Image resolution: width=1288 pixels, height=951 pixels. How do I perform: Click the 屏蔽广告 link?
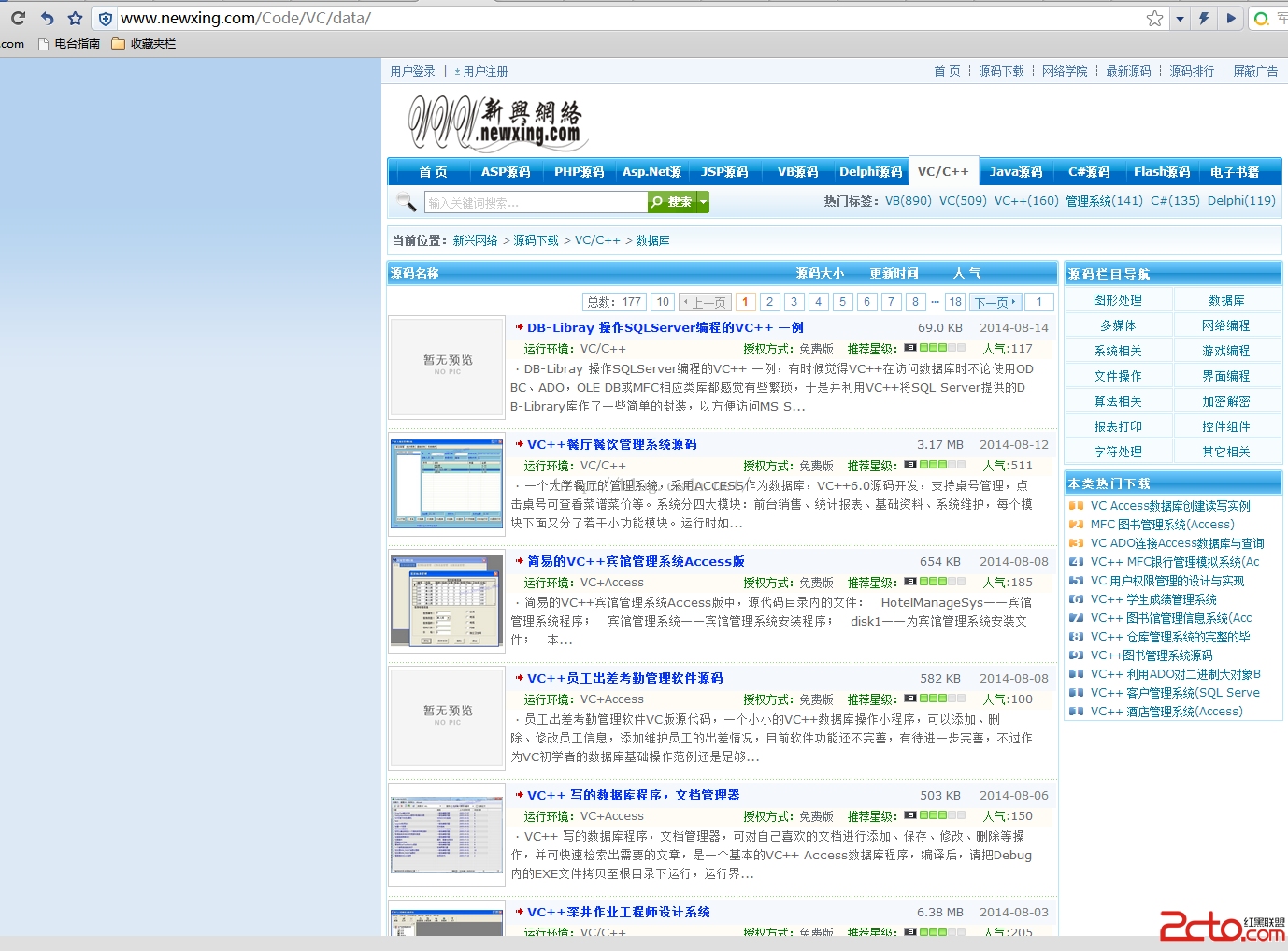[1255, 71]
